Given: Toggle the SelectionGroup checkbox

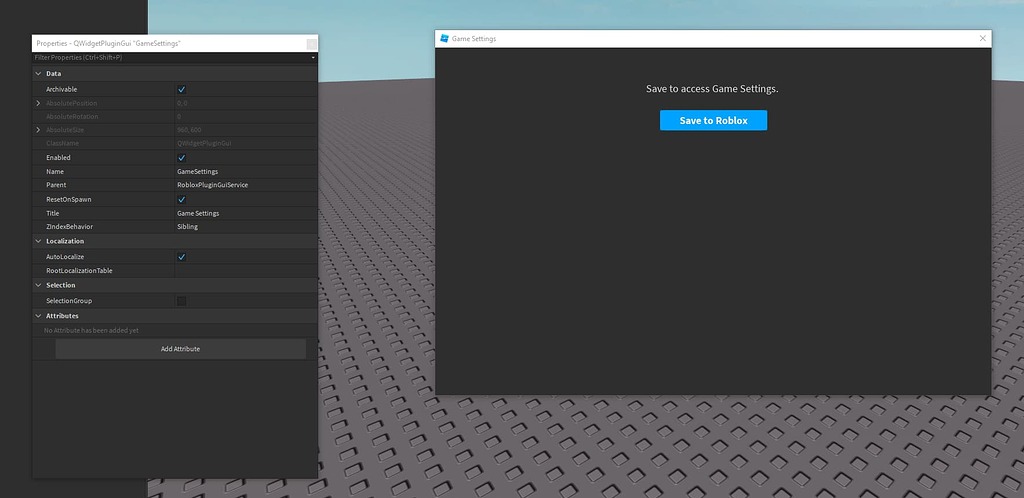Looking at the screenshot, I should click(182, 301).
